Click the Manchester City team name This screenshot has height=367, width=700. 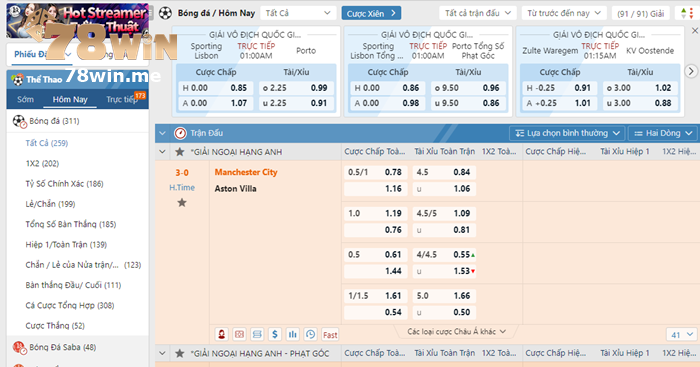point(246,172)
